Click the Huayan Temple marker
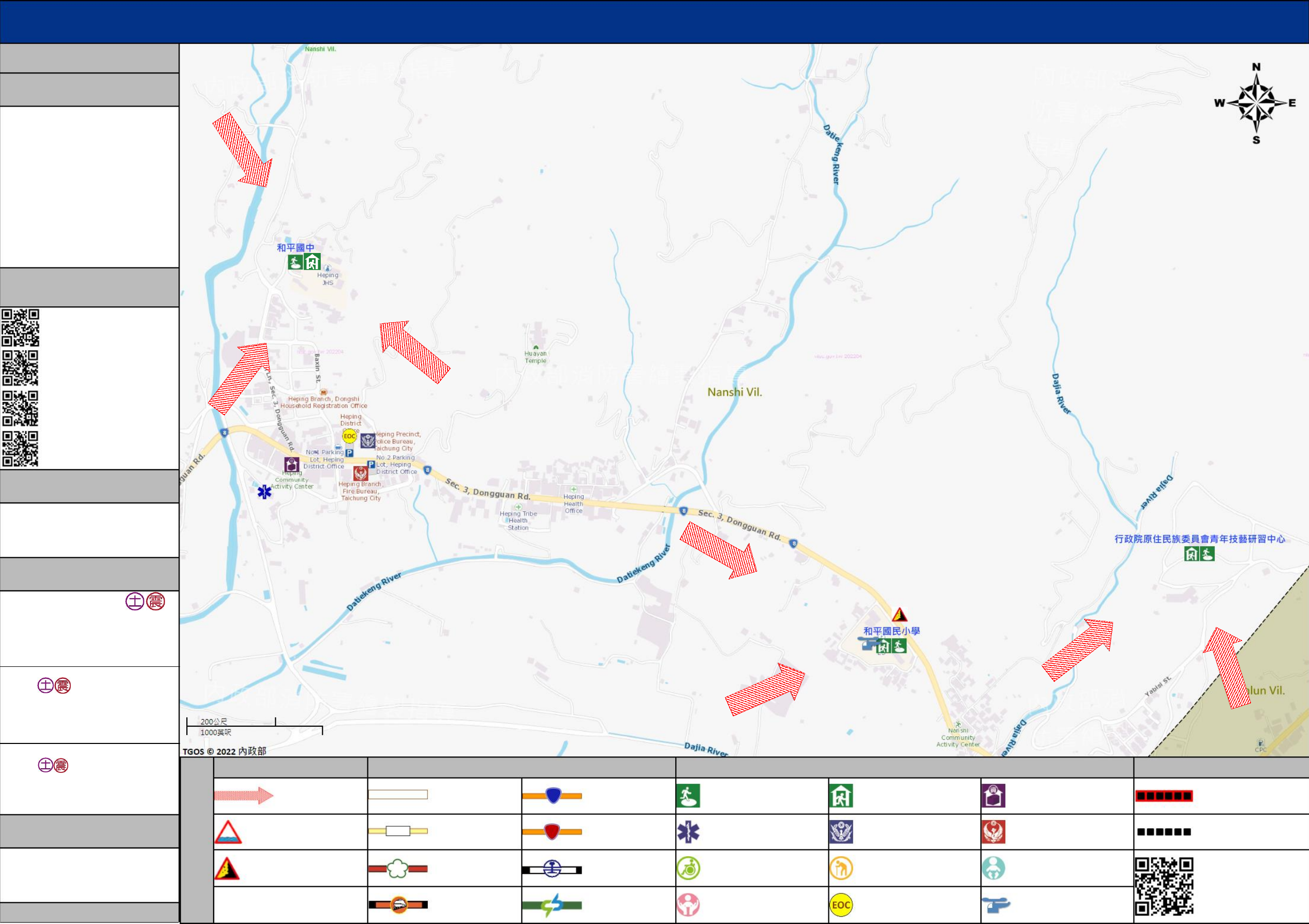Screen dimensions: 1309x924 click(536, 347)
